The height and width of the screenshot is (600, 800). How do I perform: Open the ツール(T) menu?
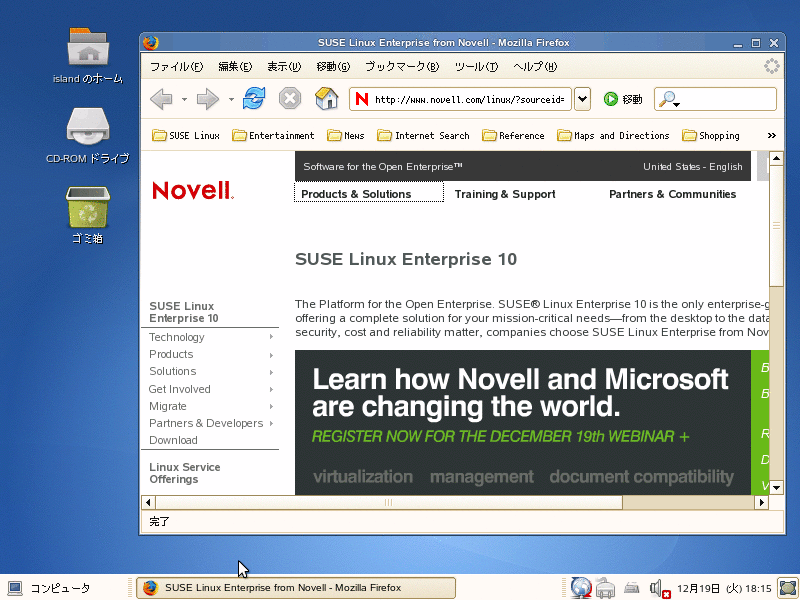pyautogui.click(x=477, y=66)
